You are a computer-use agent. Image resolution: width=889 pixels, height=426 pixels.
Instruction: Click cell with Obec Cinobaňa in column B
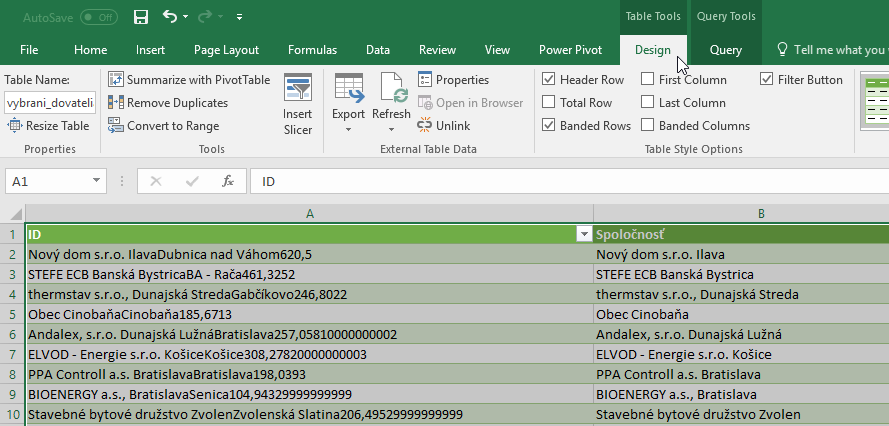coord(742,314)
